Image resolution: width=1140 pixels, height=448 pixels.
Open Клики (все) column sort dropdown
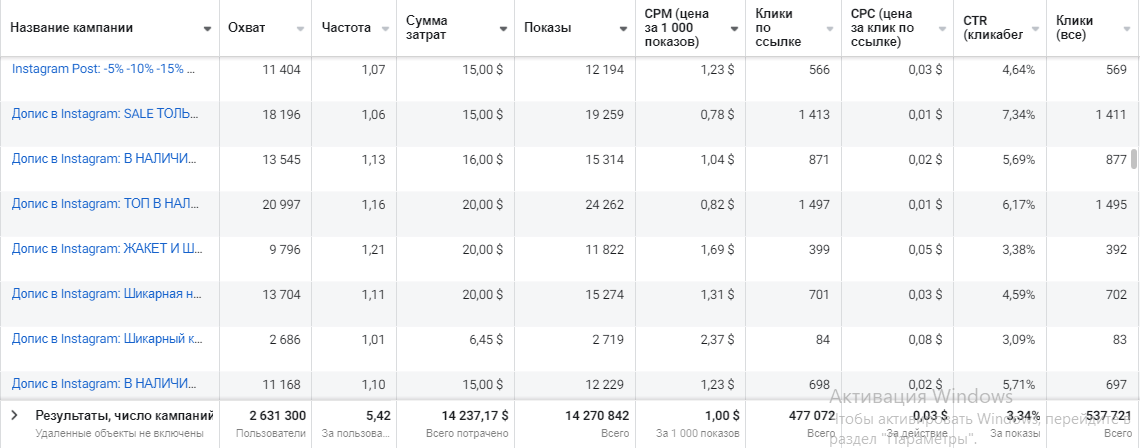[x=1129, y=29]
